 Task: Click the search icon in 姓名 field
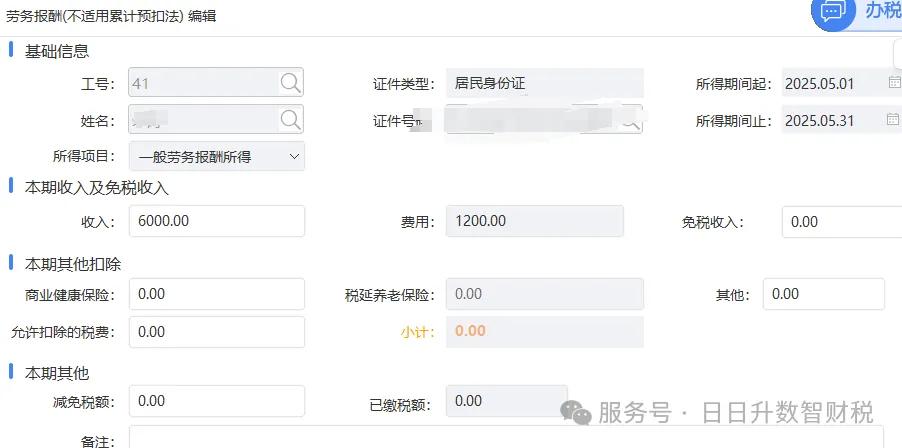tap(290, 120)
